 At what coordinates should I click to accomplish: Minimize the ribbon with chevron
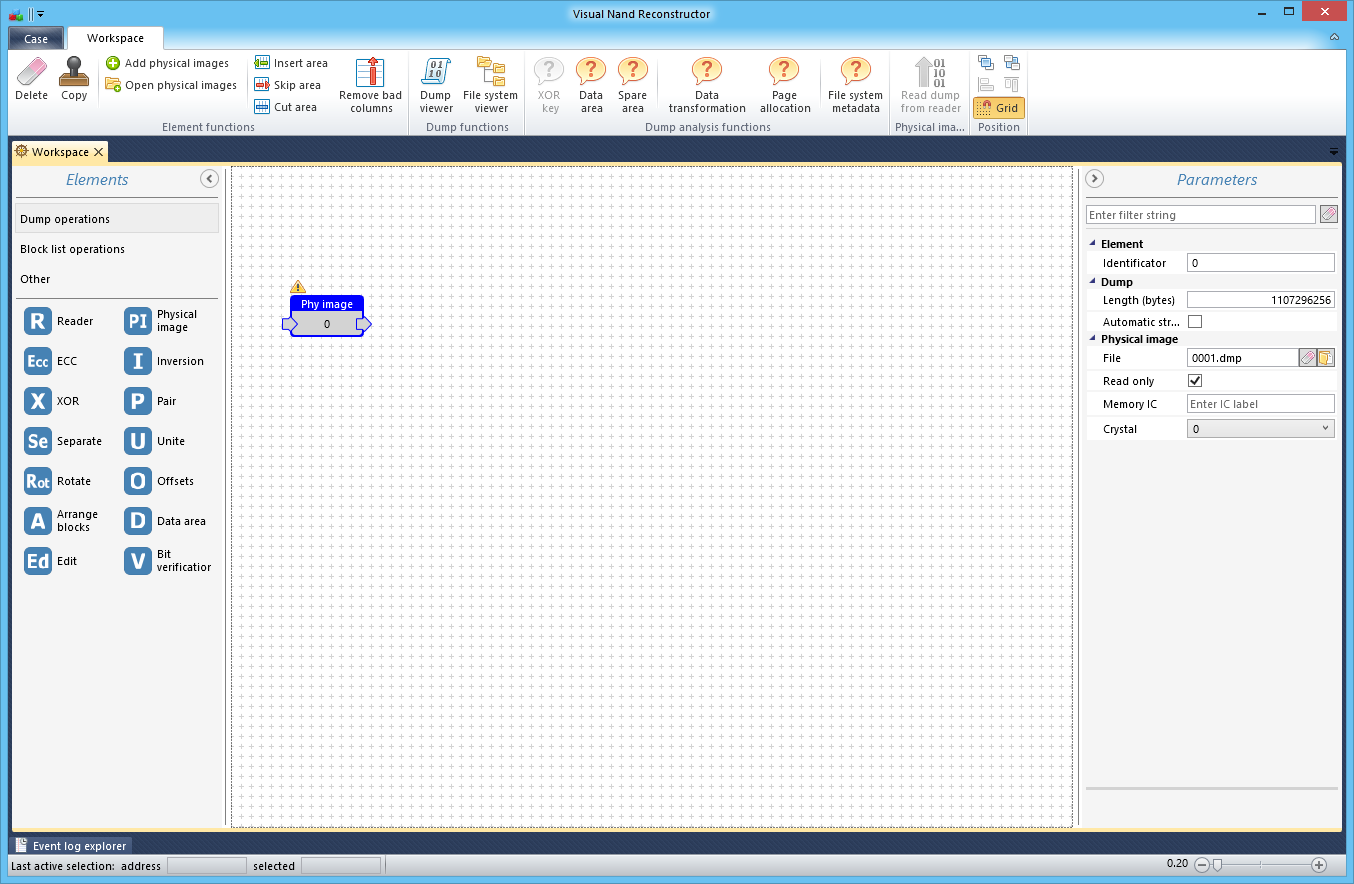pyautogui.click(x=1334, y=37)
